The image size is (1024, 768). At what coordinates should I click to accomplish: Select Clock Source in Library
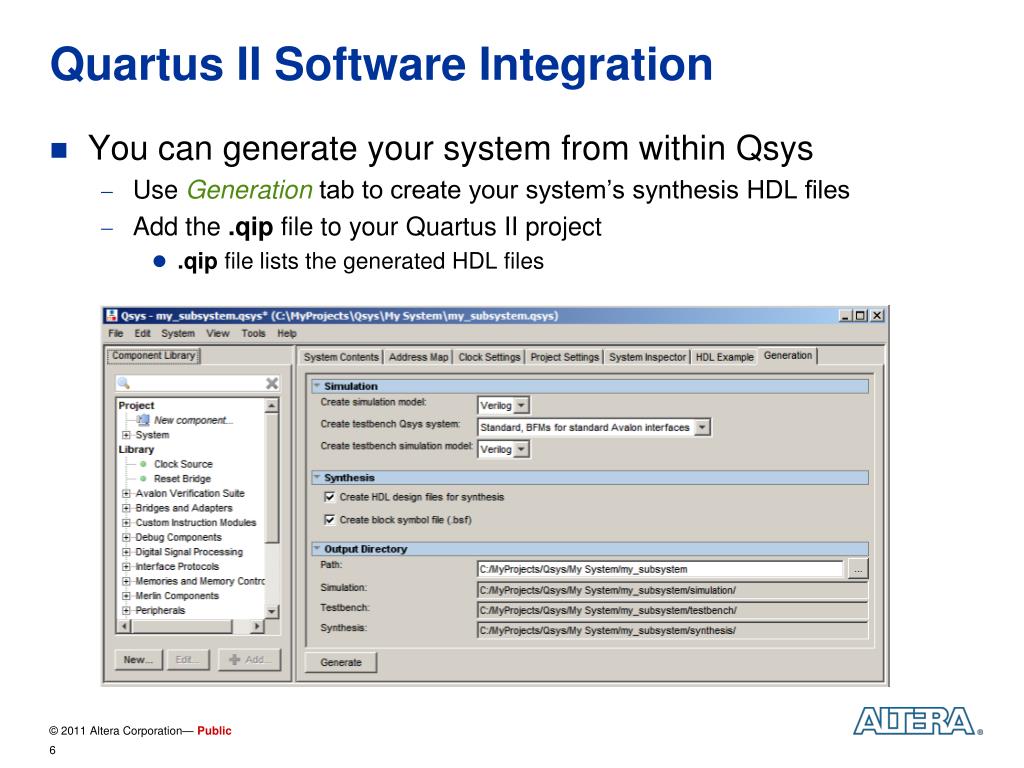click(x=183, y=464)
